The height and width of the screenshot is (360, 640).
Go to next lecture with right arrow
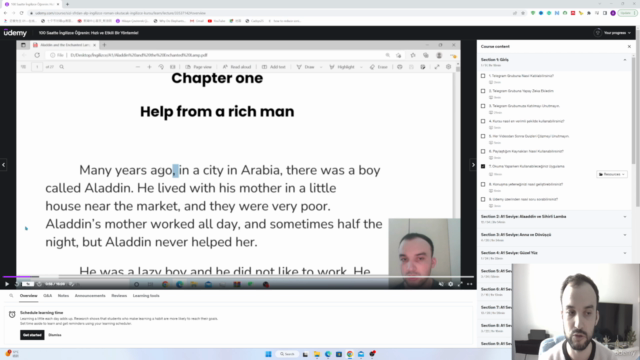[x=473, y=165]
